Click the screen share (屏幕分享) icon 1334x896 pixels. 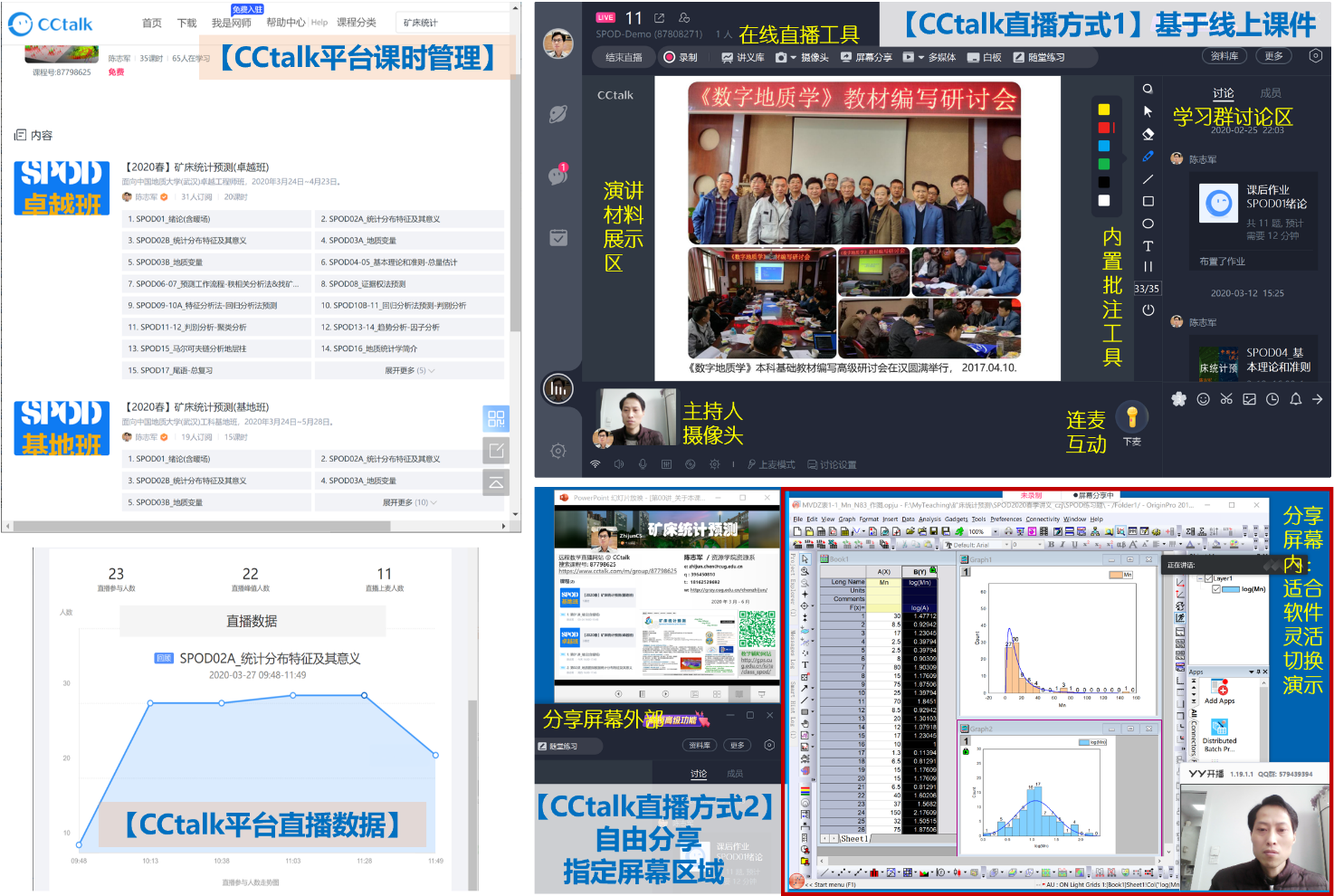pyautogui.click(x=866, y=57)
